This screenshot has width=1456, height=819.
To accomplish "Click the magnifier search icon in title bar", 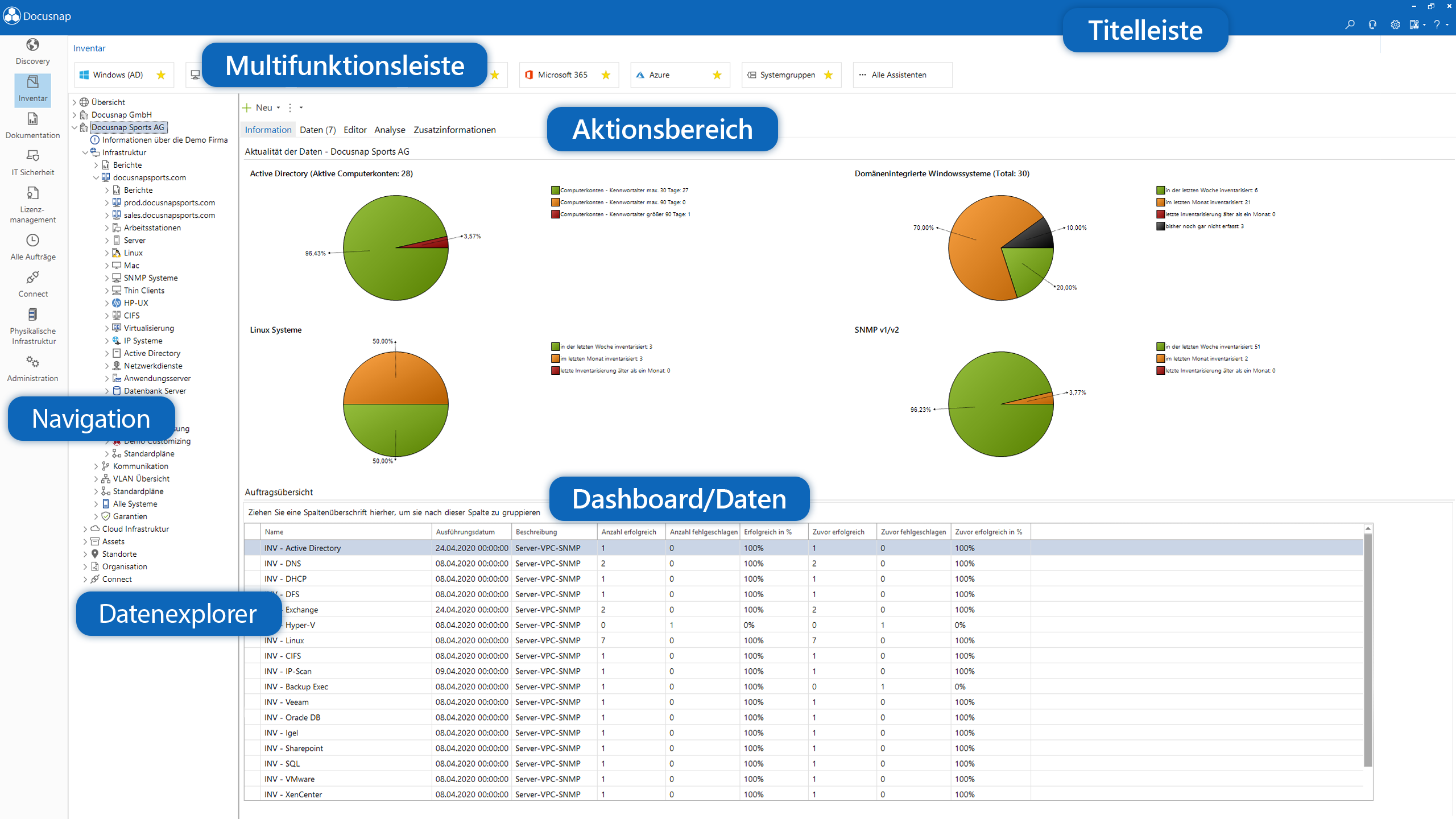I will point(1350,24).
